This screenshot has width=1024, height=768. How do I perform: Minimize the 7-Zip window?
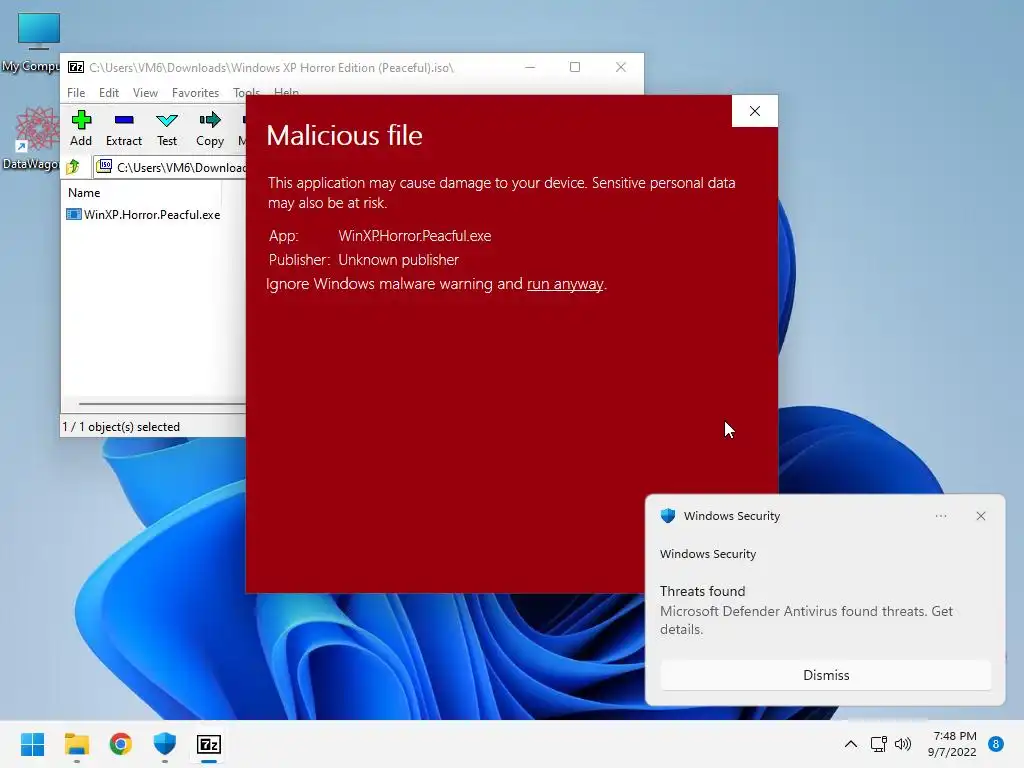coord(530,67)
